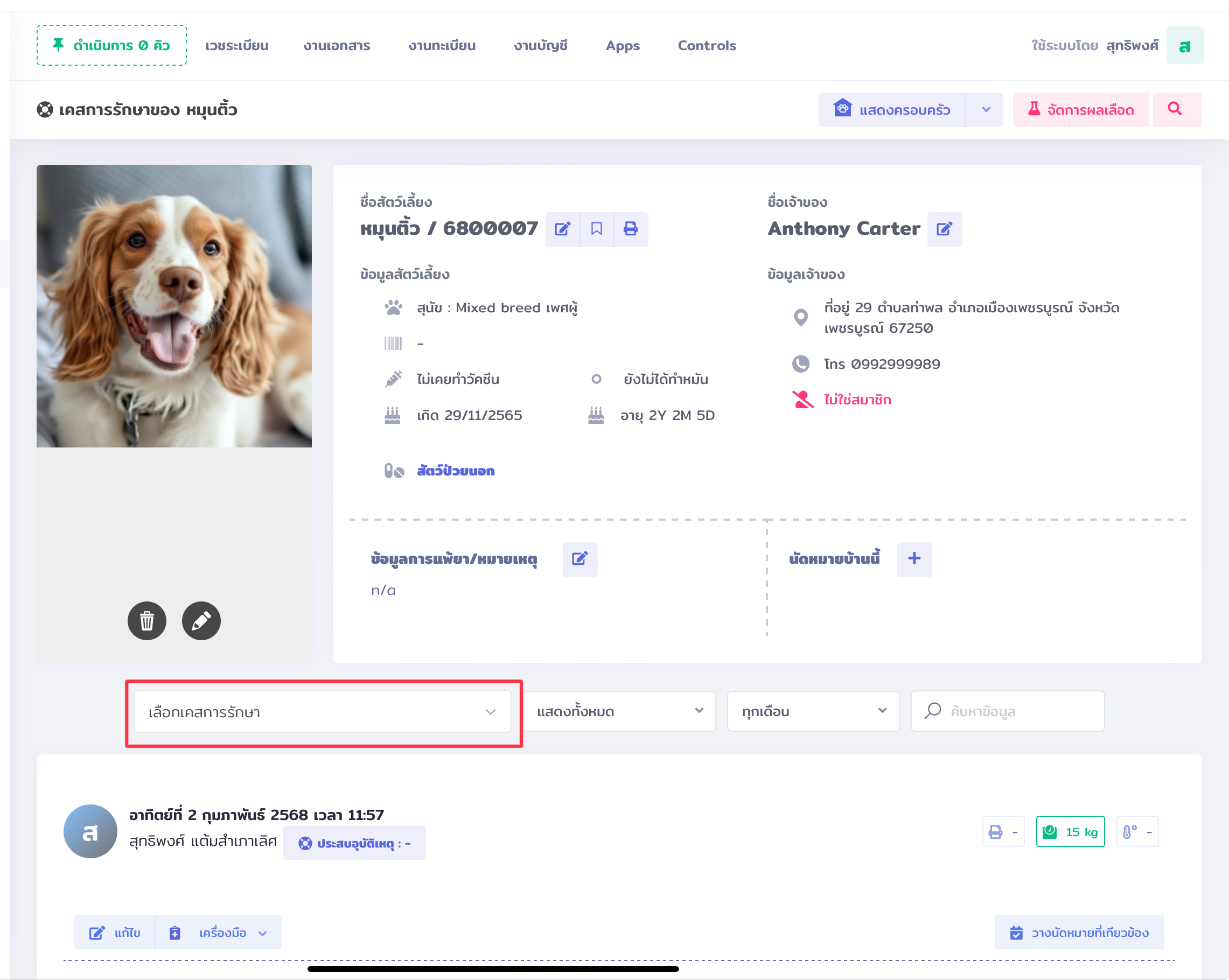Open the 'ทุกเดือน' month dropdown
The height and width of the screenshot is (980, 1229).
(x=812, y=711)
